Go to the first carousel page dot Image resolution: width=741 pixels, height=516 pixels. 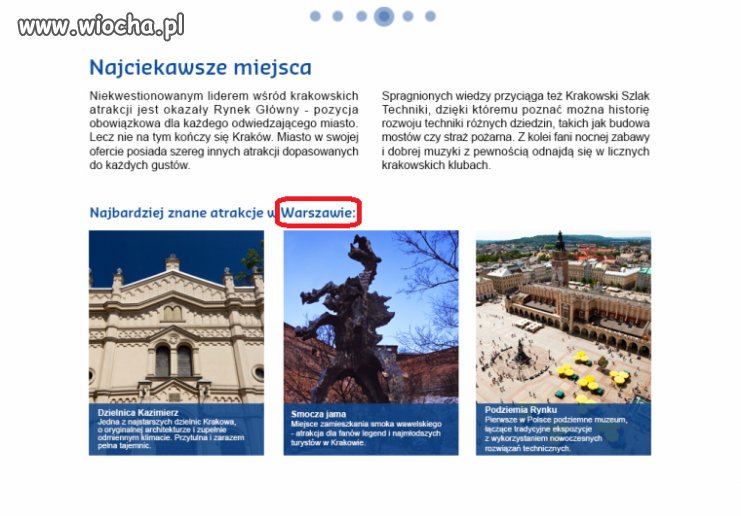(315, 17)
